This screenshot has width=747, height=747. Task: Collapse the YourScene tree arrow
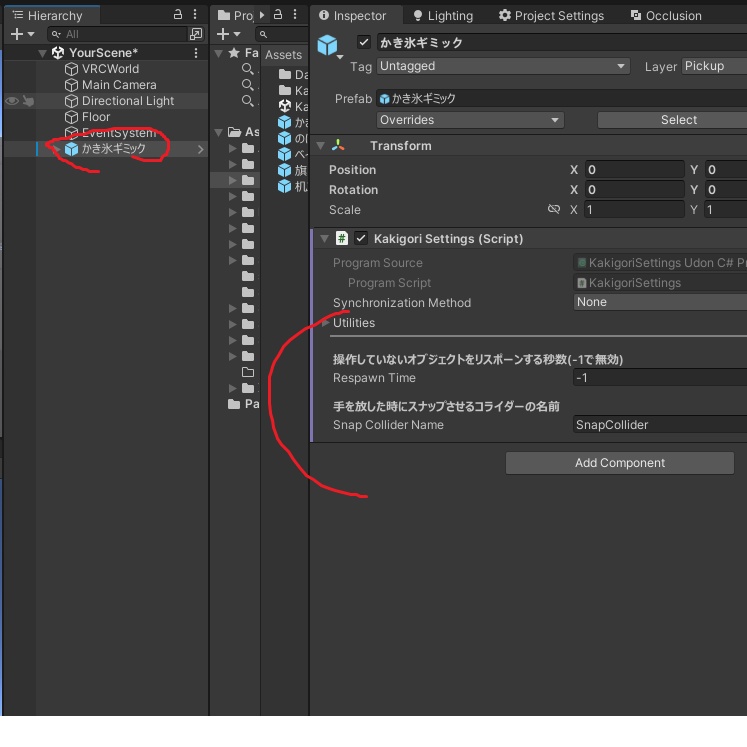[x=42, y=53]
